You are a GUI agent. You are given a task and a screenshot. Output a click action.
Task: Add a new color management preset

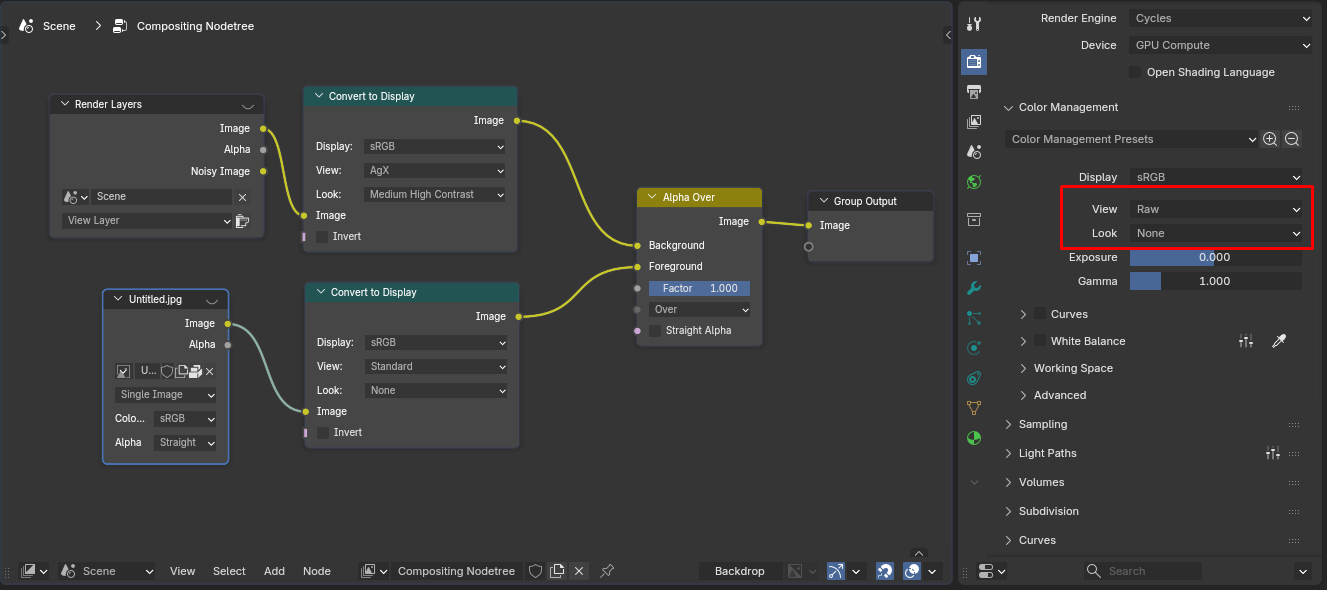click(1270, 139)
